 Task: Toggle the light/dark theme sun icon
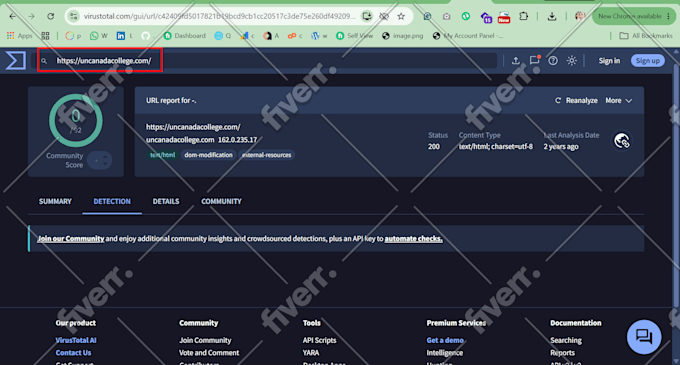572,61
